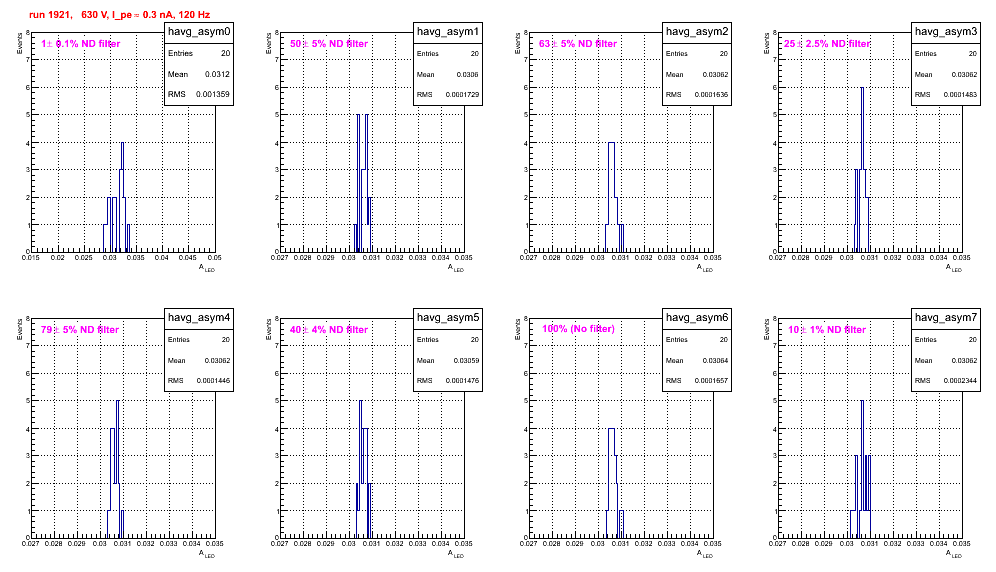Select the 79± 5% ND filter label
This screenshot has width=996, height=572.
click(80, 330)
